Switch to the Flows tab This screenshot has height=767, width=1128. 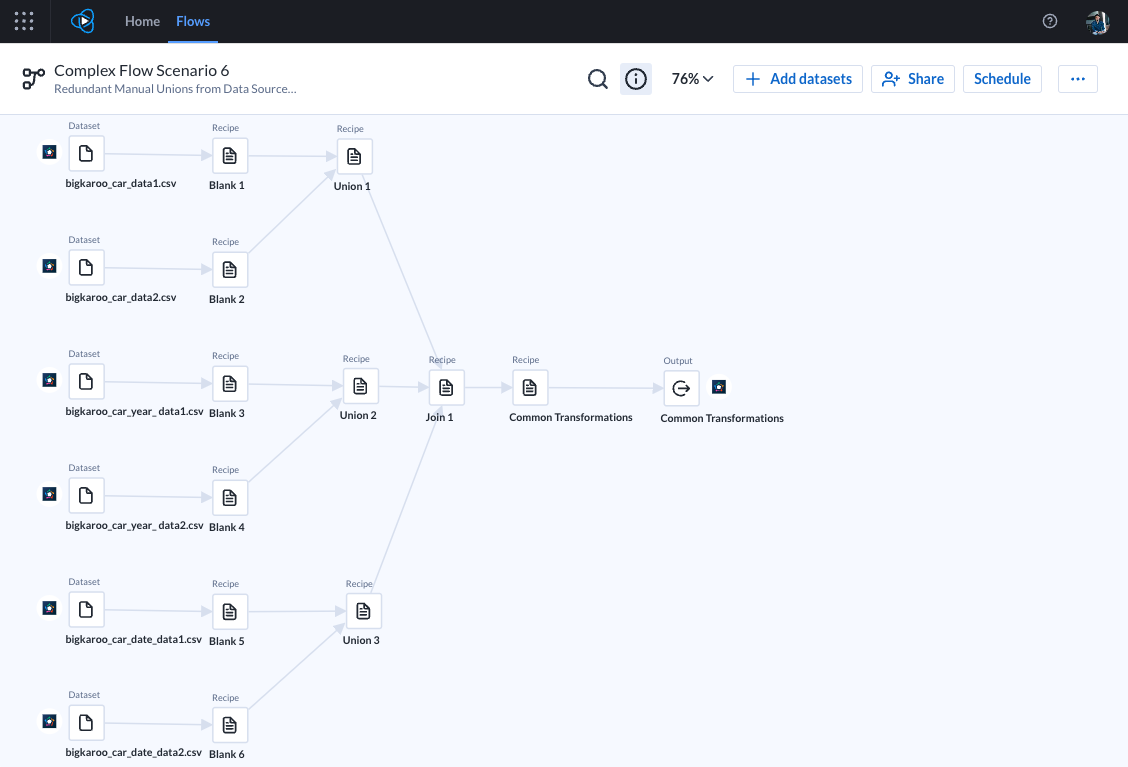point(192,20)
